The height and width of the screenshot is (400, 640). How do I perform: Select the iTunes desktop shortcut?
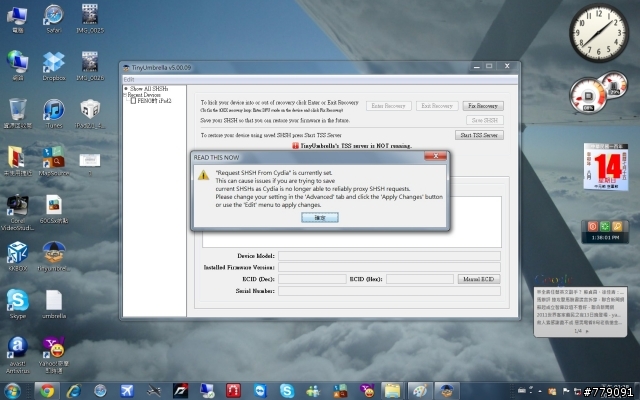pos(53,114)
